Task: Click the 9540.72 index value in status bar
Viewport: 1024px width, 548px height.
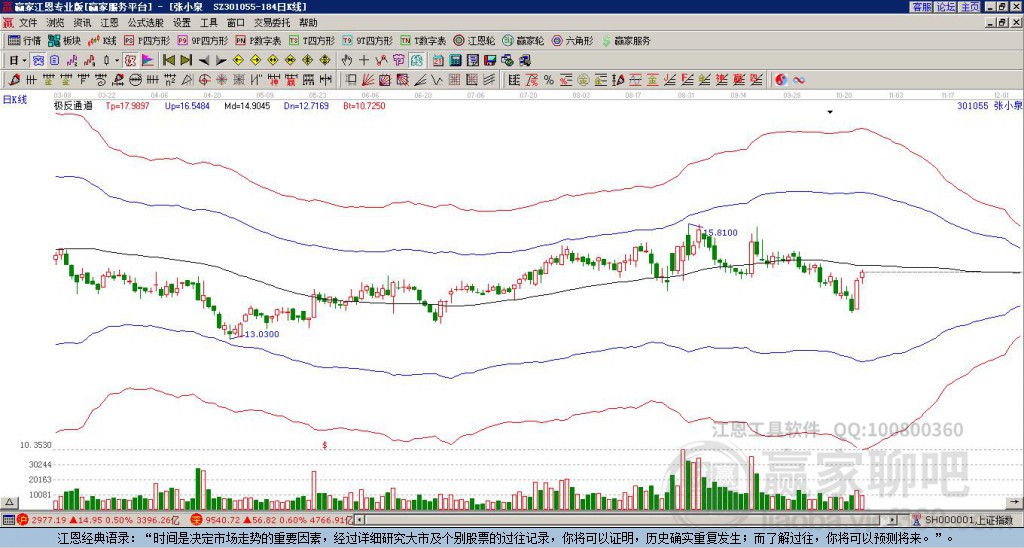Action: (x=223, y=520)
